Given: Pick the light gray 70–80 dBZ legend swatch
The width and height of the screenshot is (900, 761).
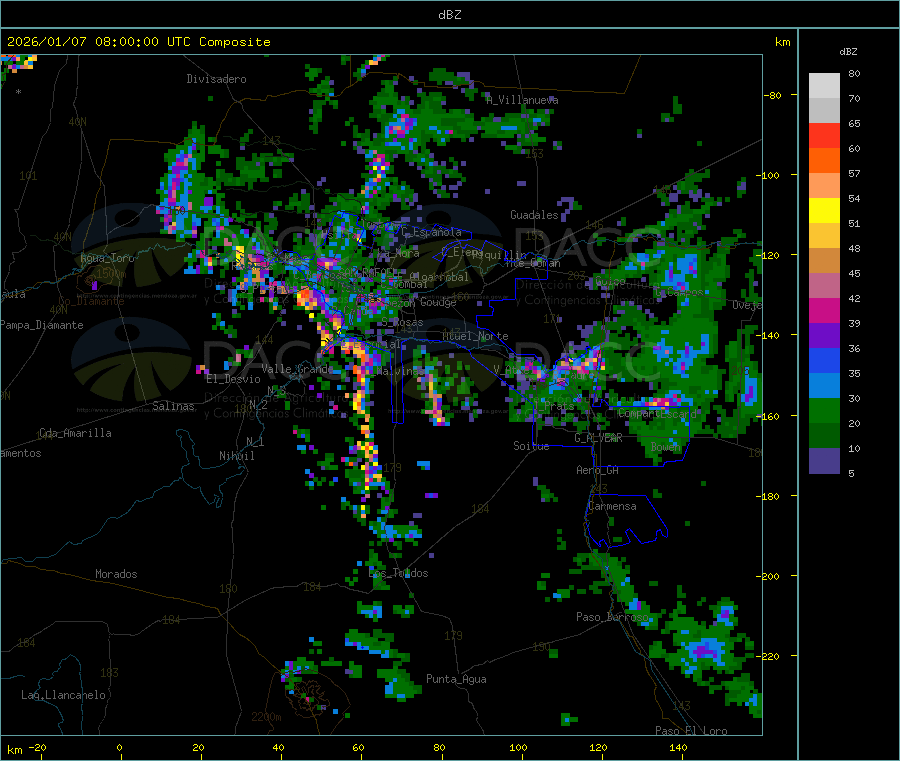Looking at the screenshot, I should click(x=824, y=86).
